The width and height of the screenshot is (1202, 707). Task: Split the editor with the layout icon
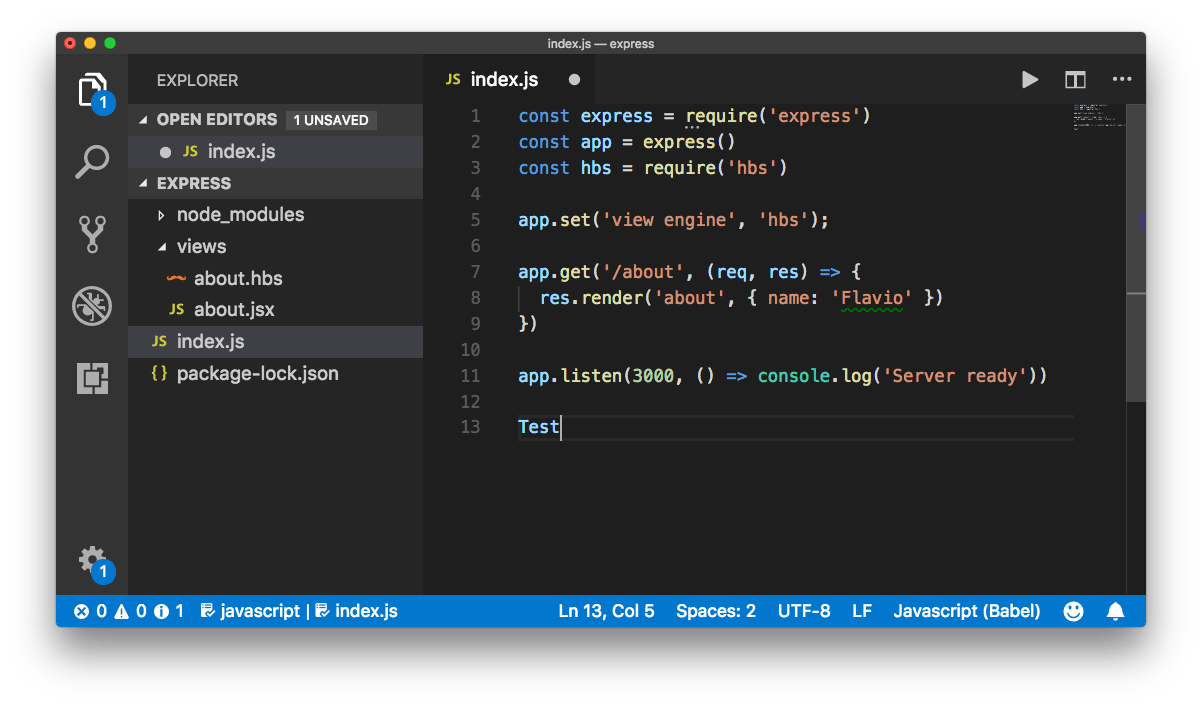1075,80
